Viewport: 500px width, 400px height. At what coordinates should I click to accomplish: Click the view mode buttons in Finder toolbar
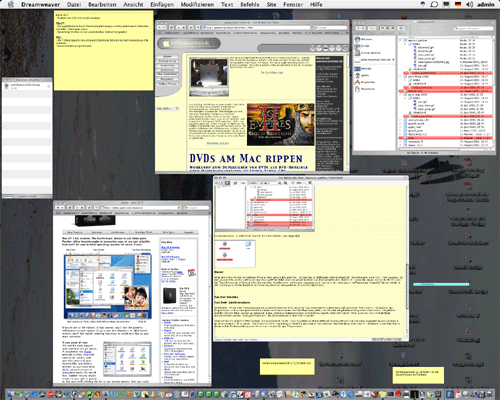[387, 28]
